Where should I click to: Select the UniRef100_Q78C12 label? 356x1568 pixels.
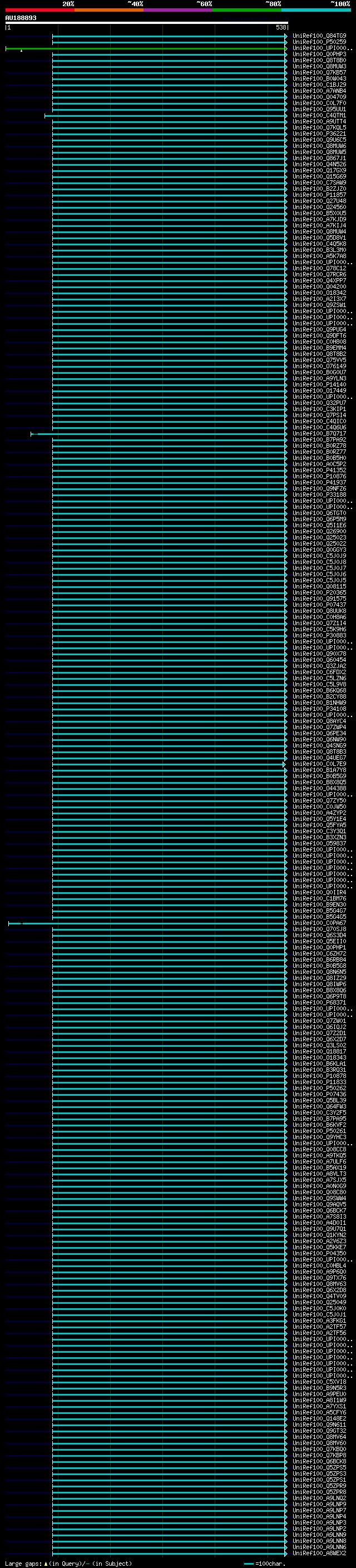point(319,269)
